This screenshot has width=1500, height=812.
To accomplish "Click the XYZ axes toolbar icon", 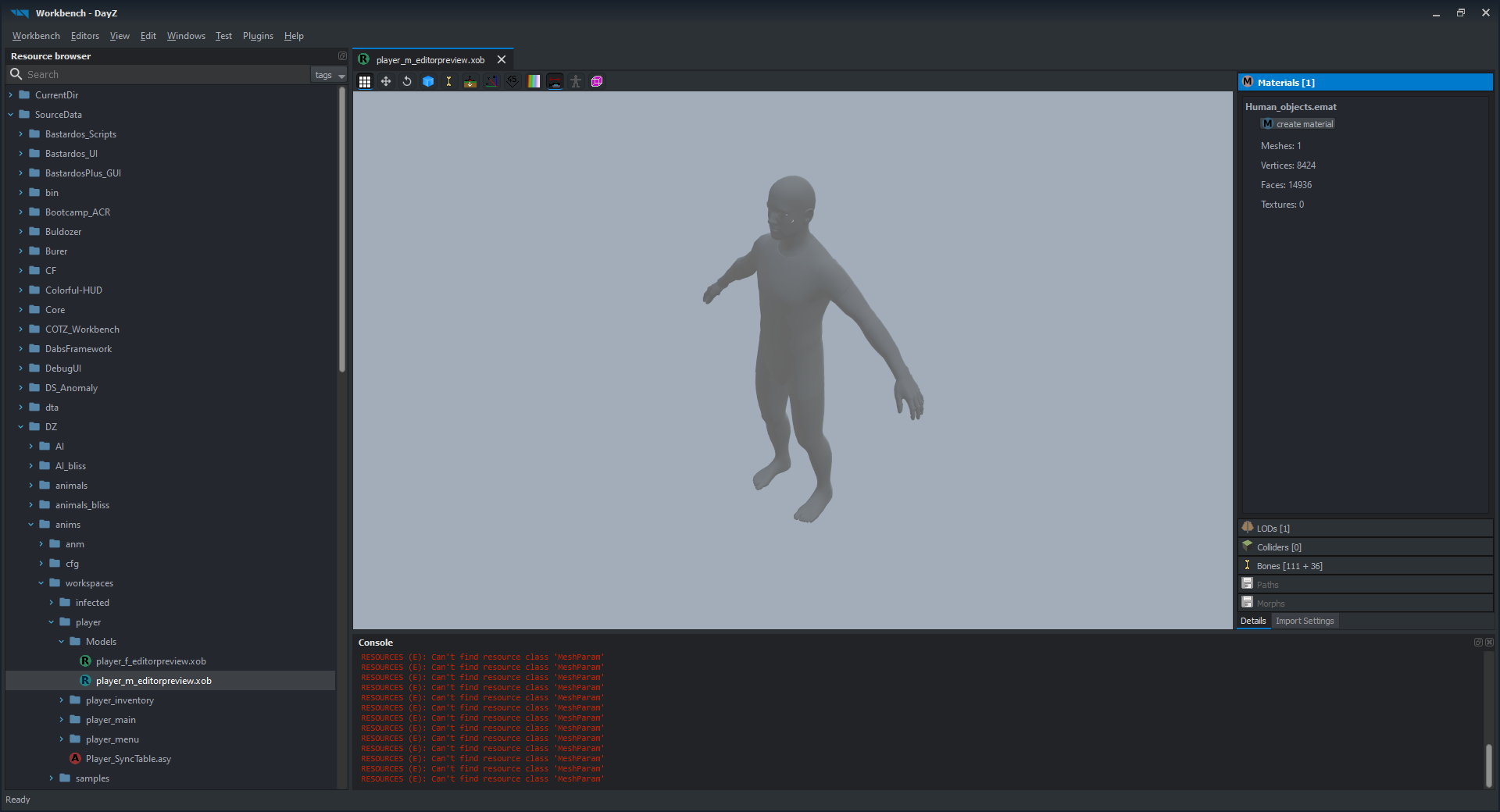I will (x=491, y=81).
